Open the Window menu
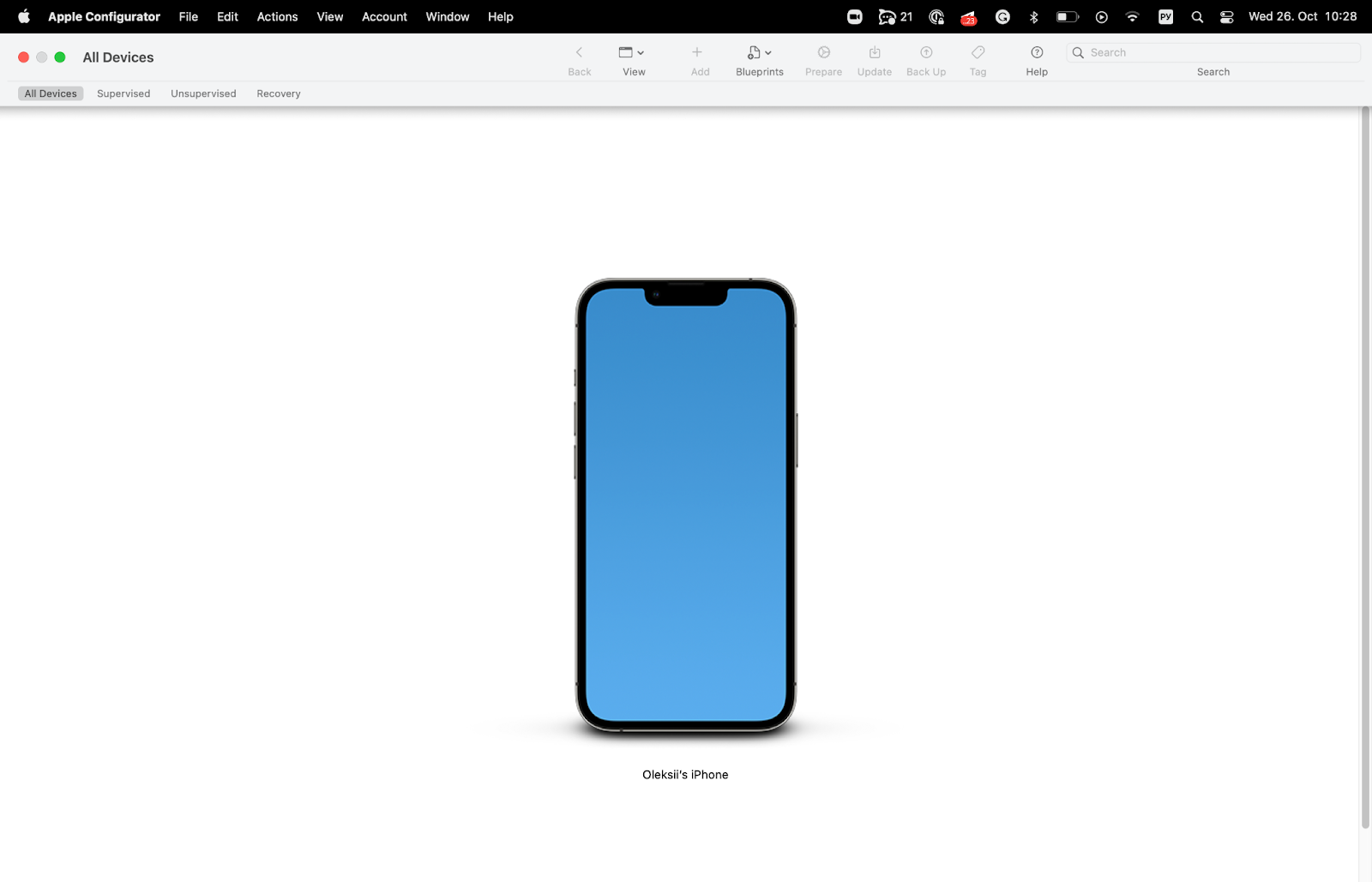 click(x=448, y=16)
